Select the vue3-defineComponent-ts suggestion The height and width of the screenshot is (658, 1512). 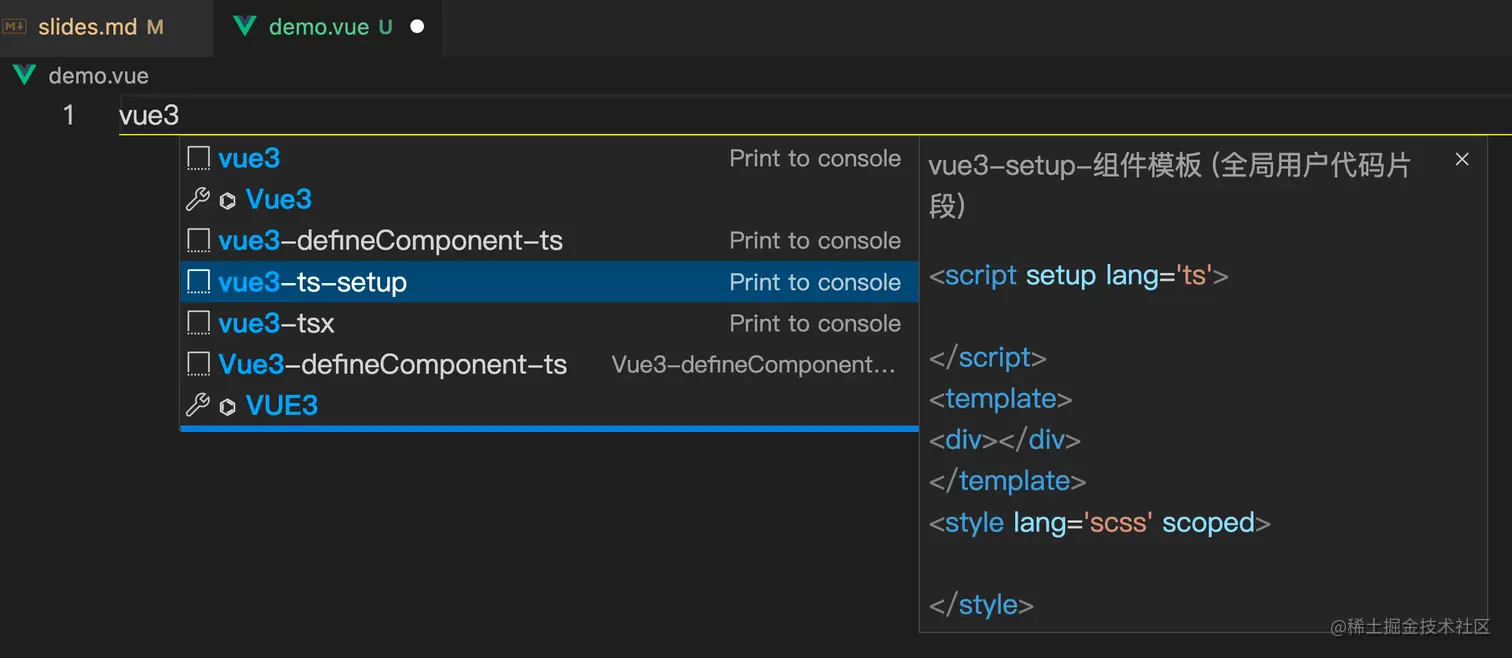click(390, 240)
